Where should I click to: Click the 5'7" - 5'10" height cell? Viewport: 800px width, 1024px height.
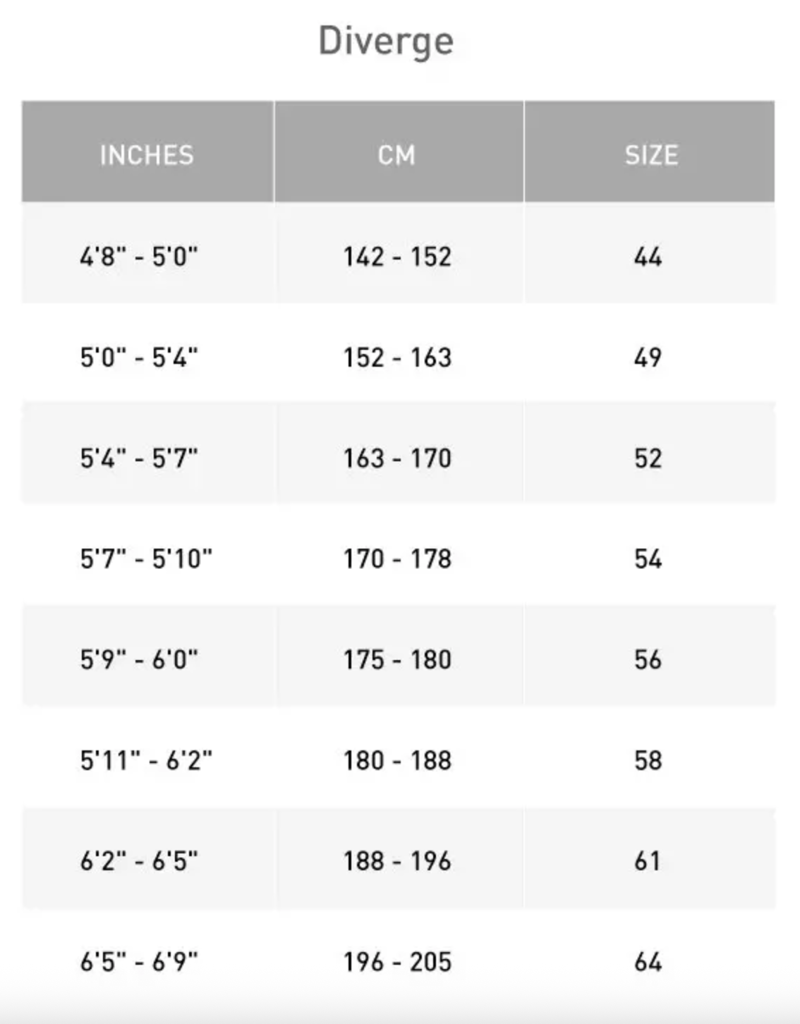click(x=147, y=559)
